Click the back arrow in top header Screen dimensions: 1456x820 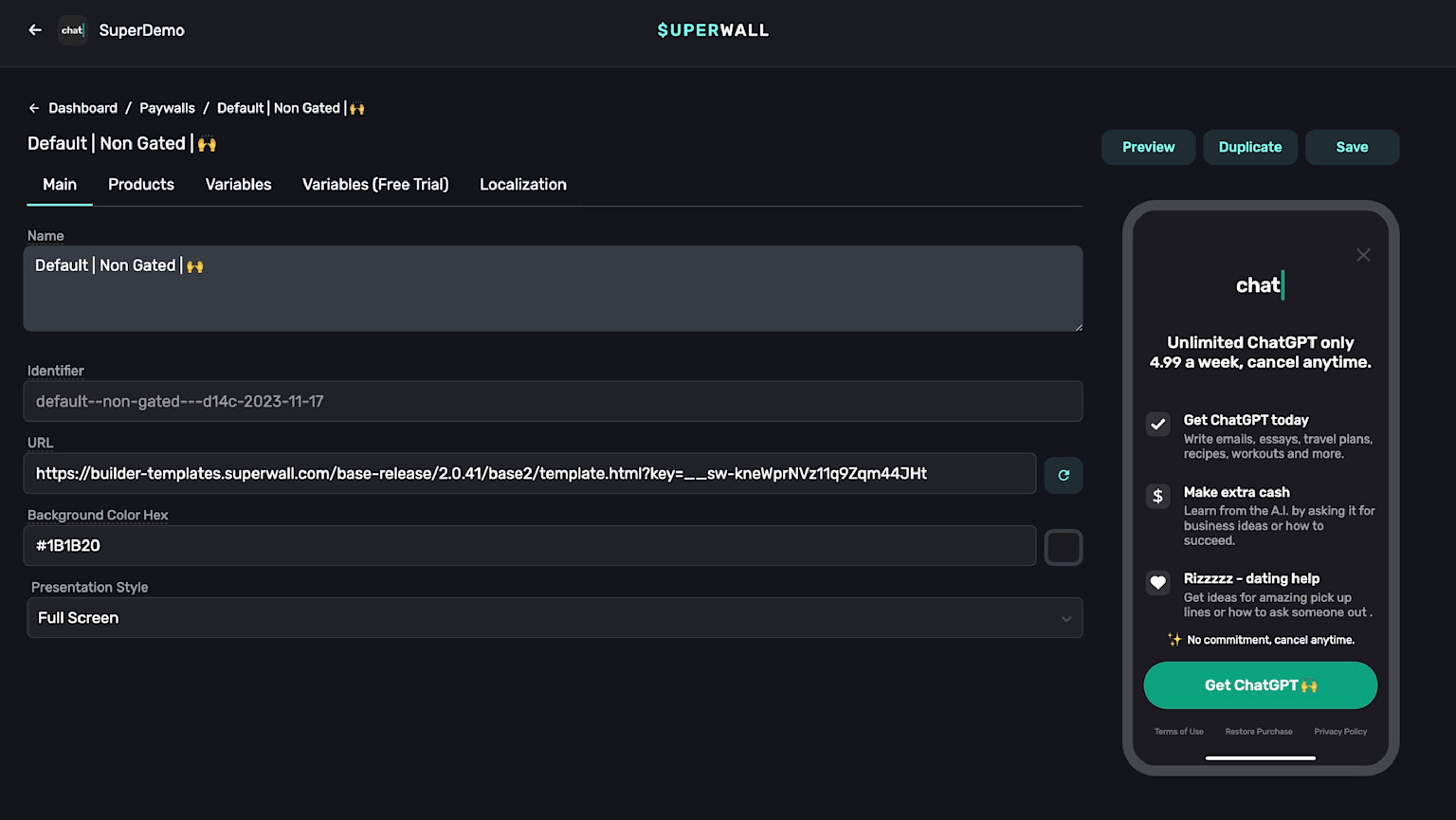coord(35,30)
